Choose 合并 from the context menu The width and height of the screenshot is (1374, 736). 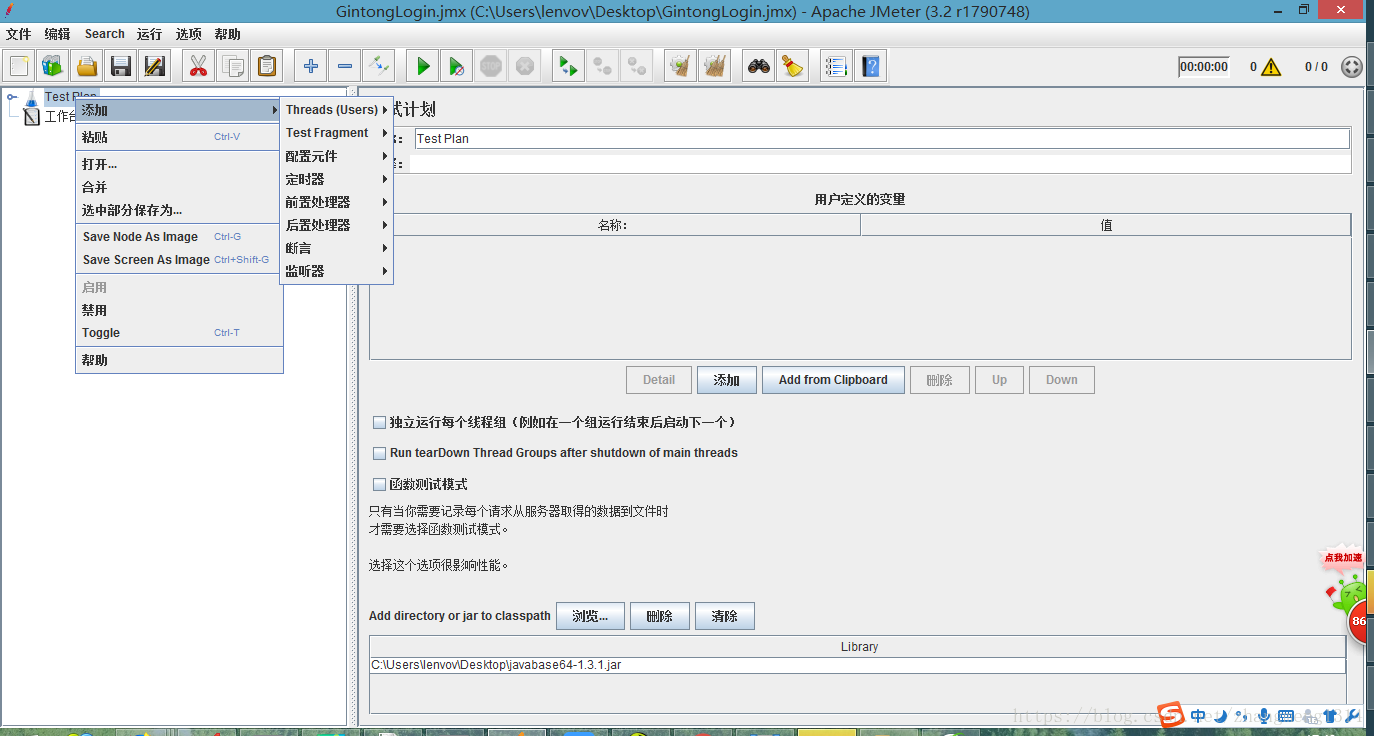pyautogui.click(x=179, y=187)
